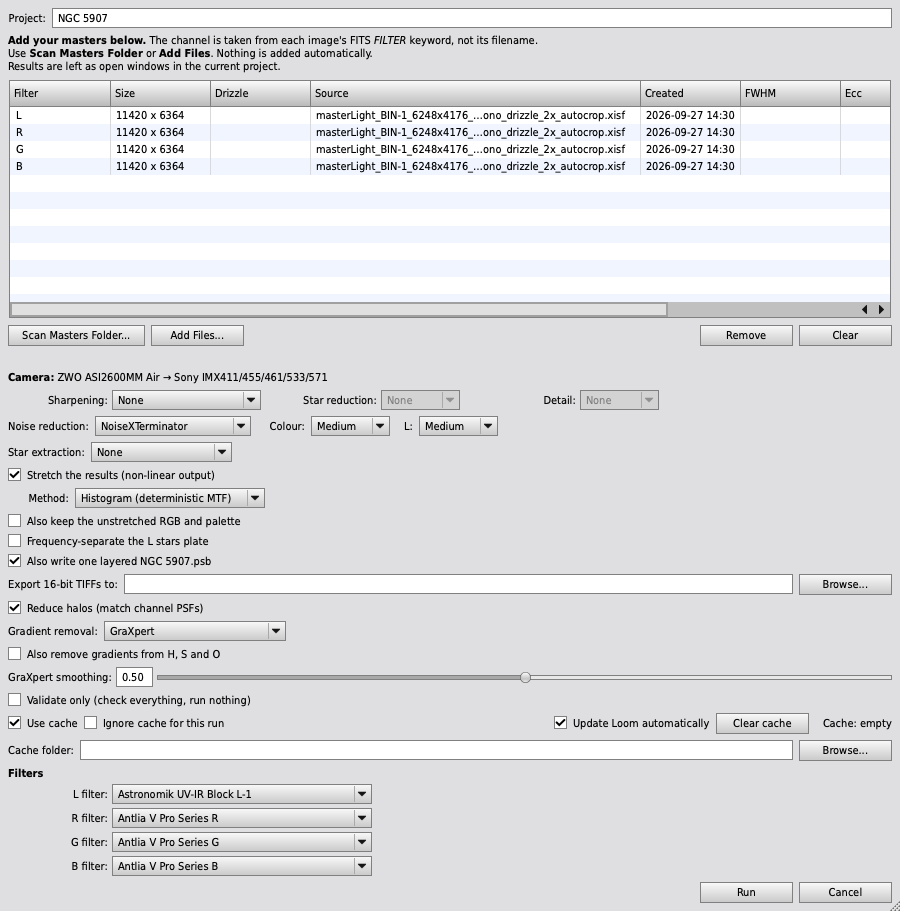
Task: Open the Noise reduction dropdown
Action: pos(173,426)
